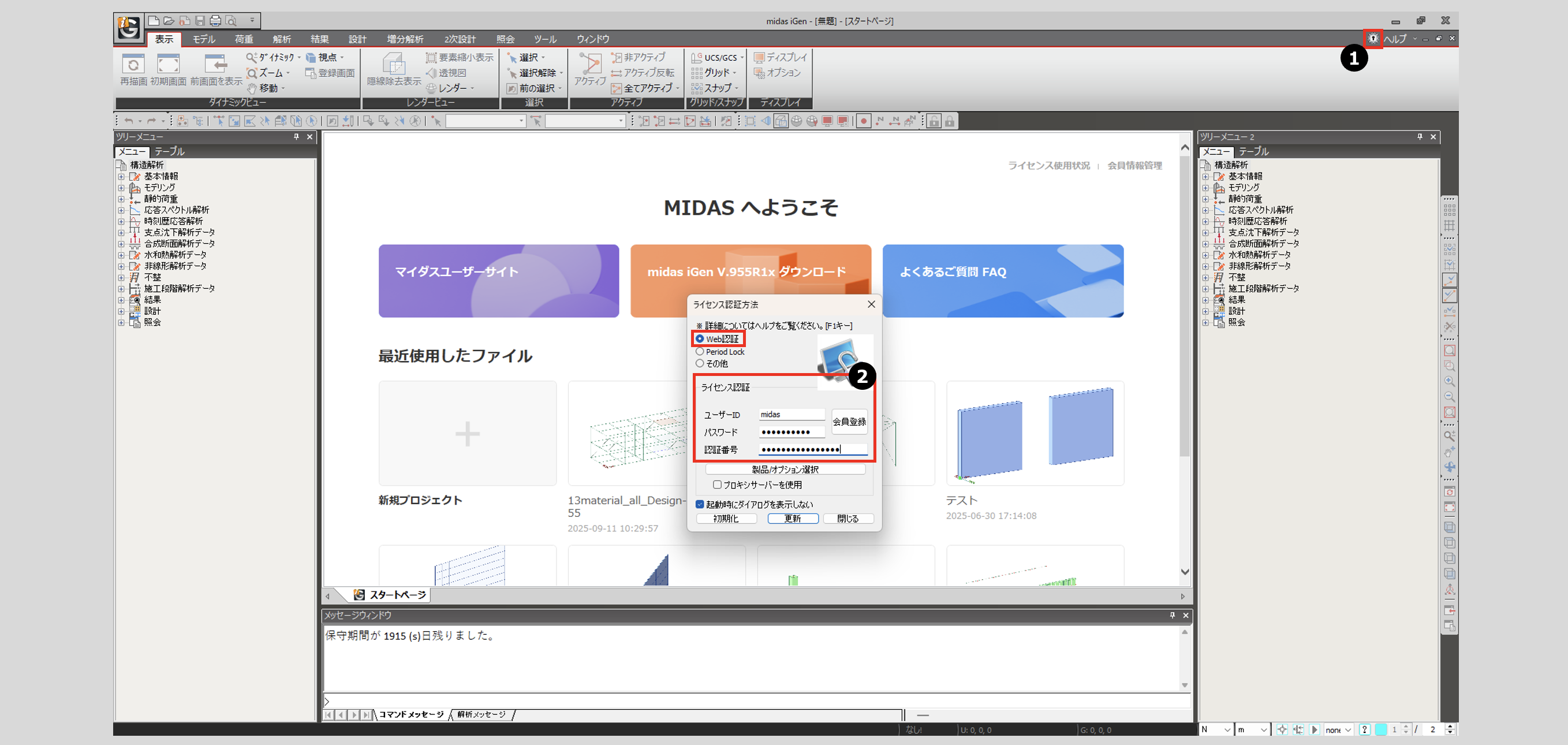Click the 非アクティブ inactivate icon
Screen dimensions: 1568x745
[x=616, y=58]
